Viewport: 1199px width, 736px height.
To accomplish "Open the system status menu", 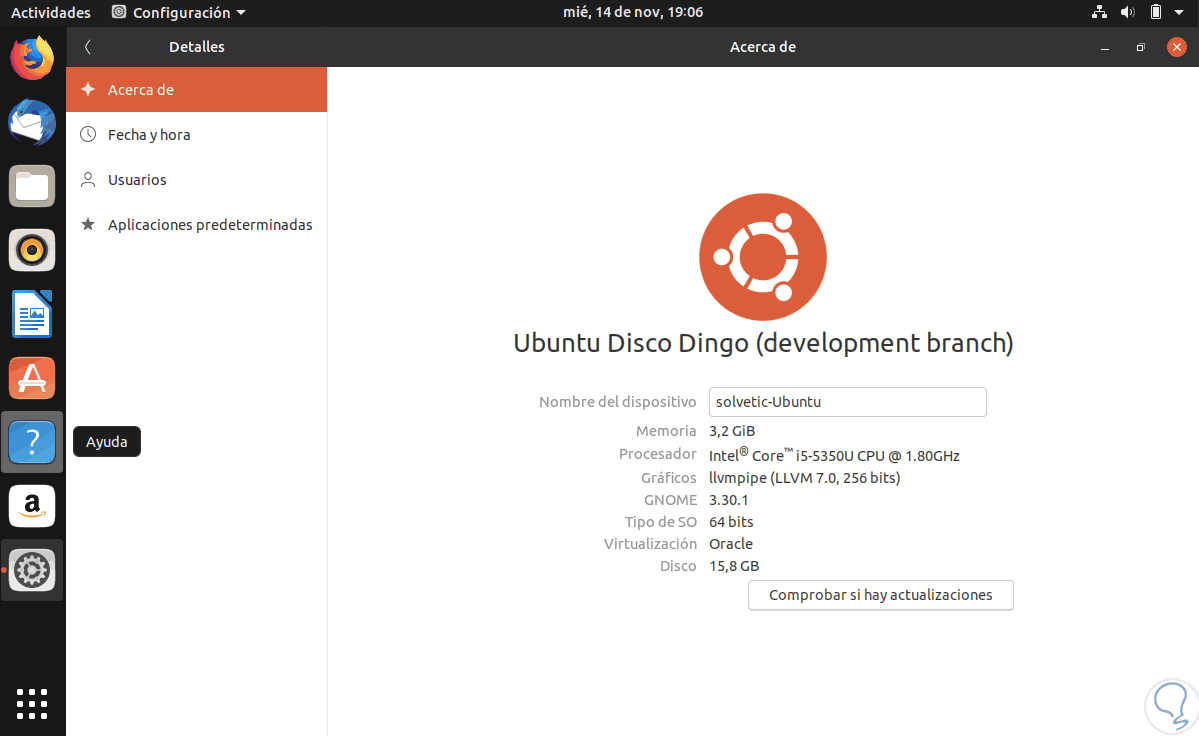I will tap(1155, 12).
